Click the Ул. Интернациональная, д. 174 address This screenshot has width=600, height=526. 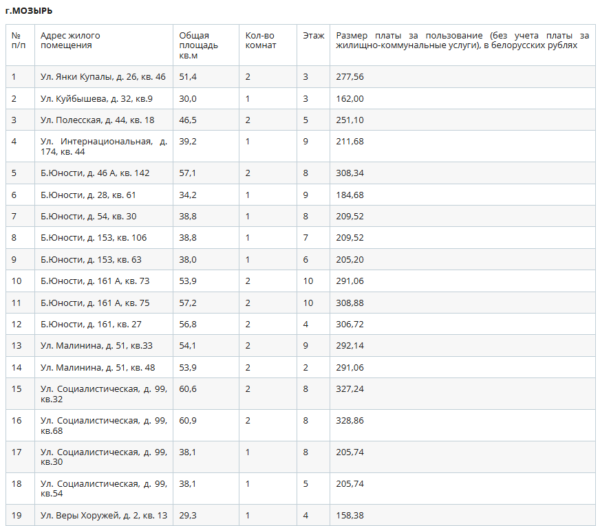pos(102,146)
